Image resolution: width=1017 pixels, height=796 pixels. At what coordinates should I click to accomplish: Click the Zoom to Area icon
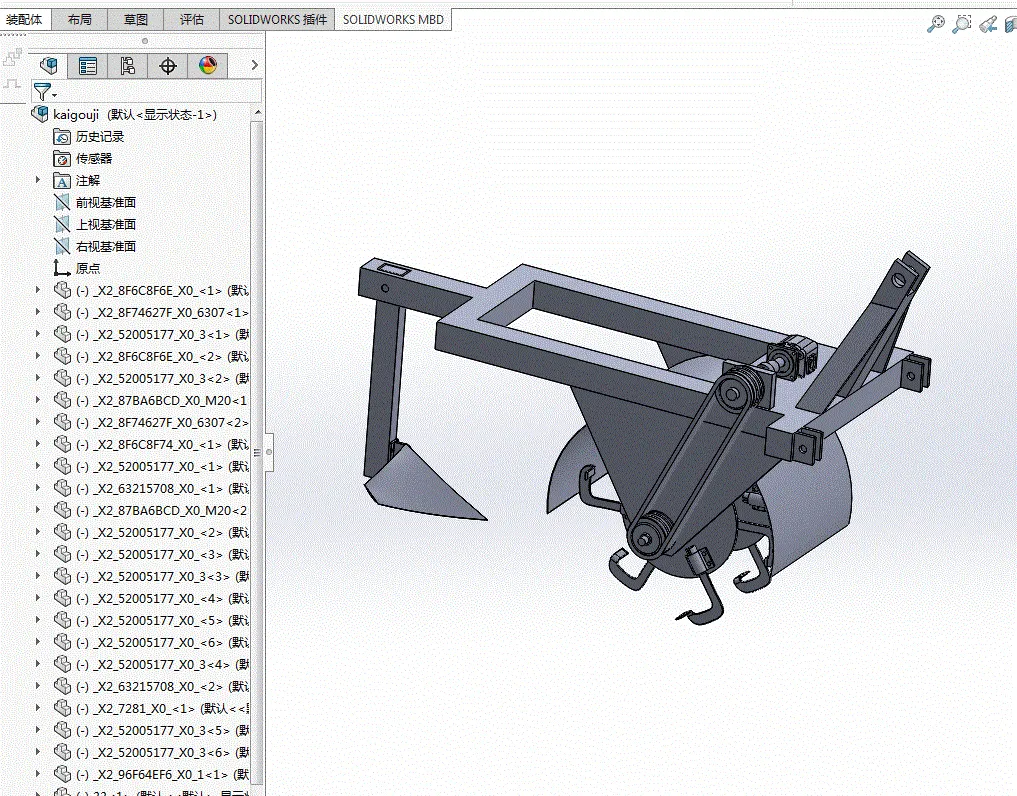tap(962, 25)
